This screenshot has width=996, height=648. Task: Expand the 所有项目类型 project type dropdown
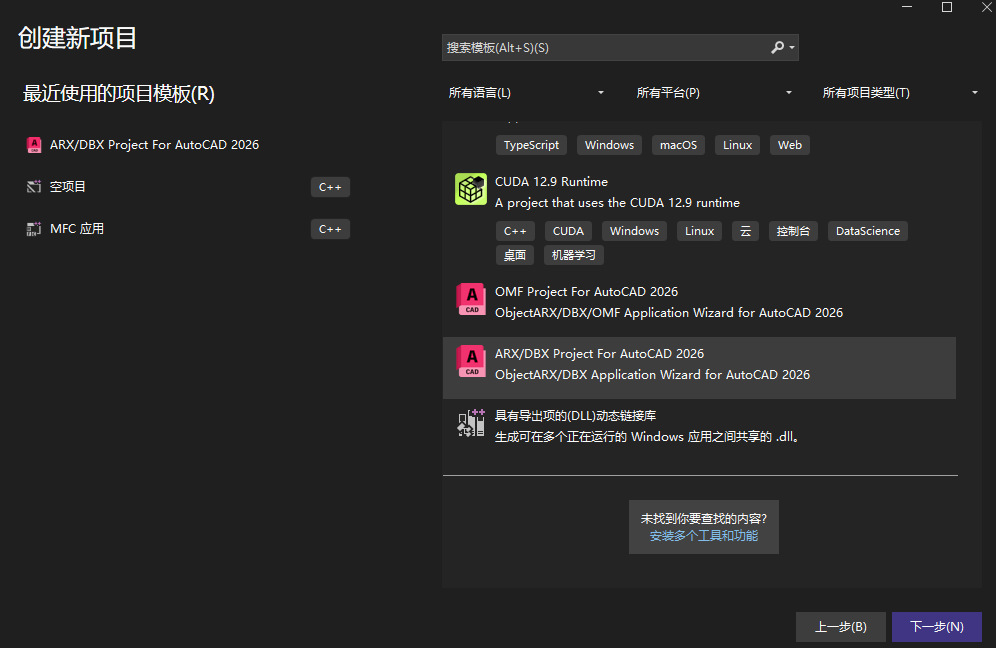(900, 93)
